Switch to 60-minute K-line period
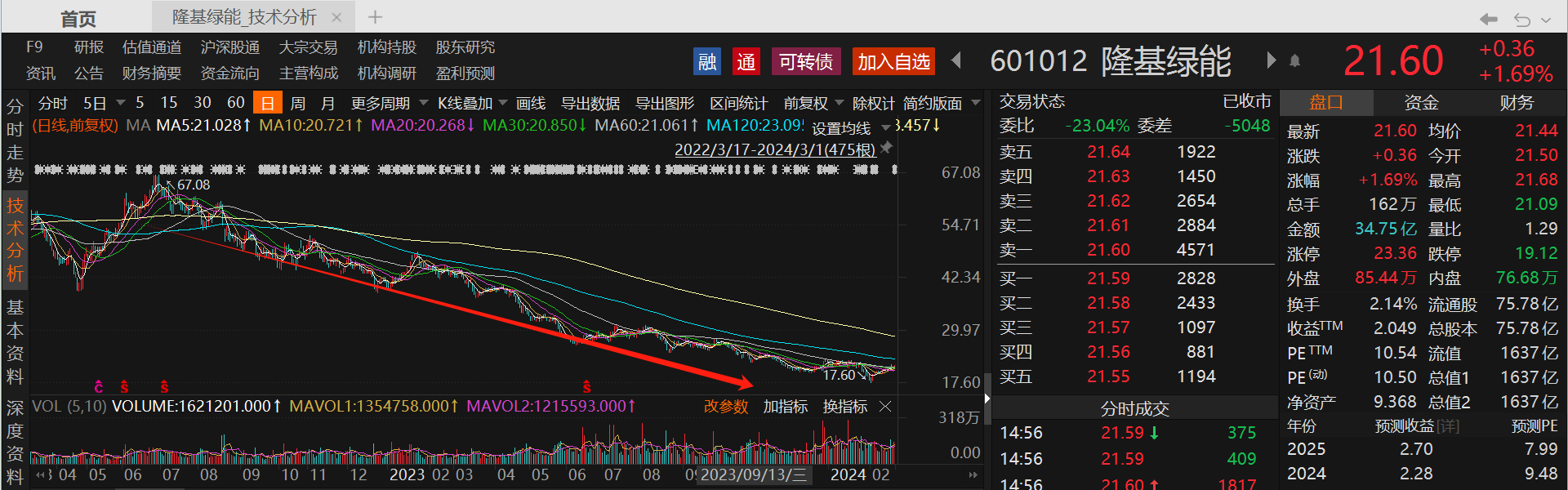Screen dimensions: 1568x490 236,102
